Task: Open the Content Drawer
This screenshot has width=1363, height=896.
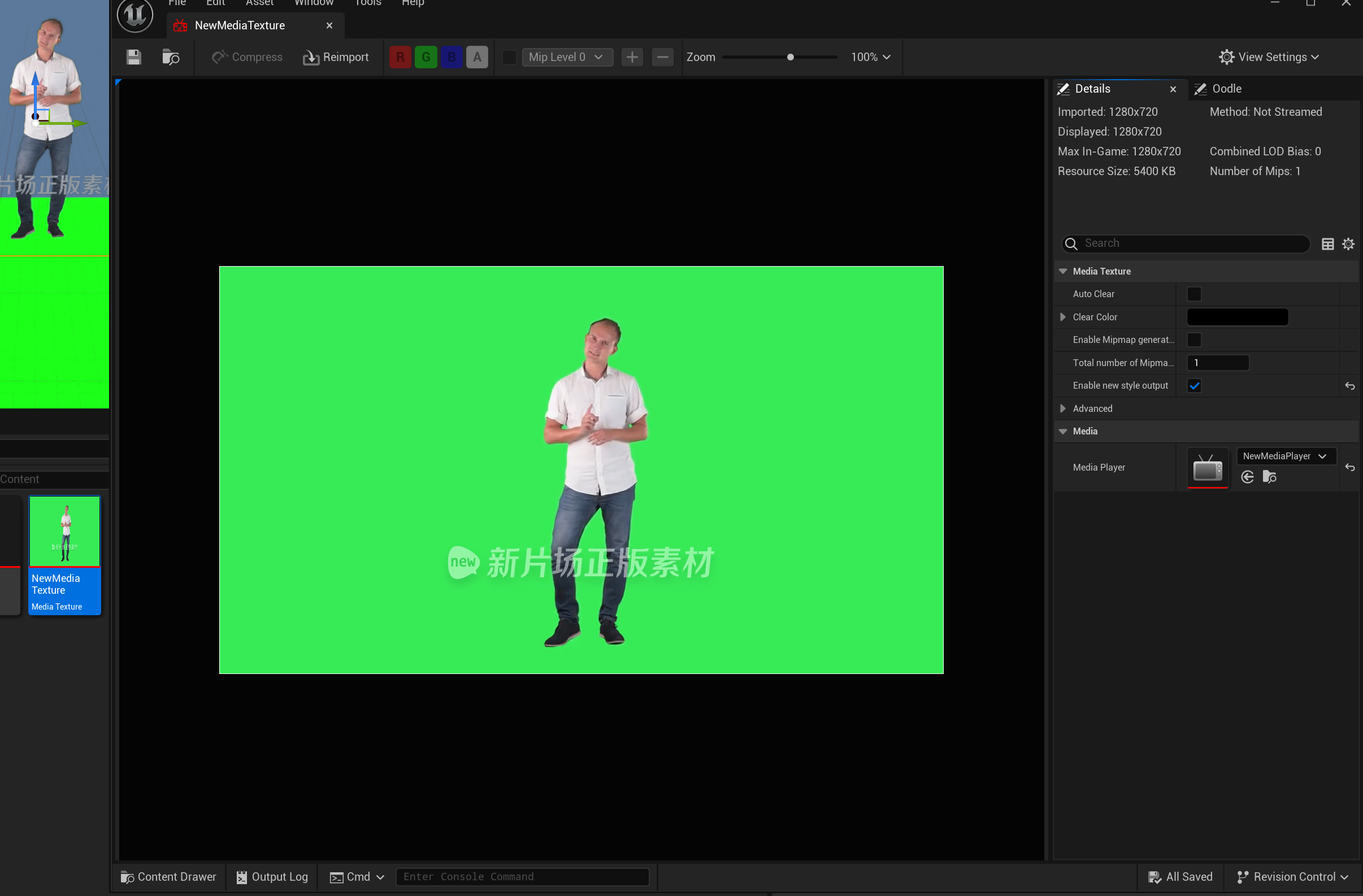Action: coord(168,877)
